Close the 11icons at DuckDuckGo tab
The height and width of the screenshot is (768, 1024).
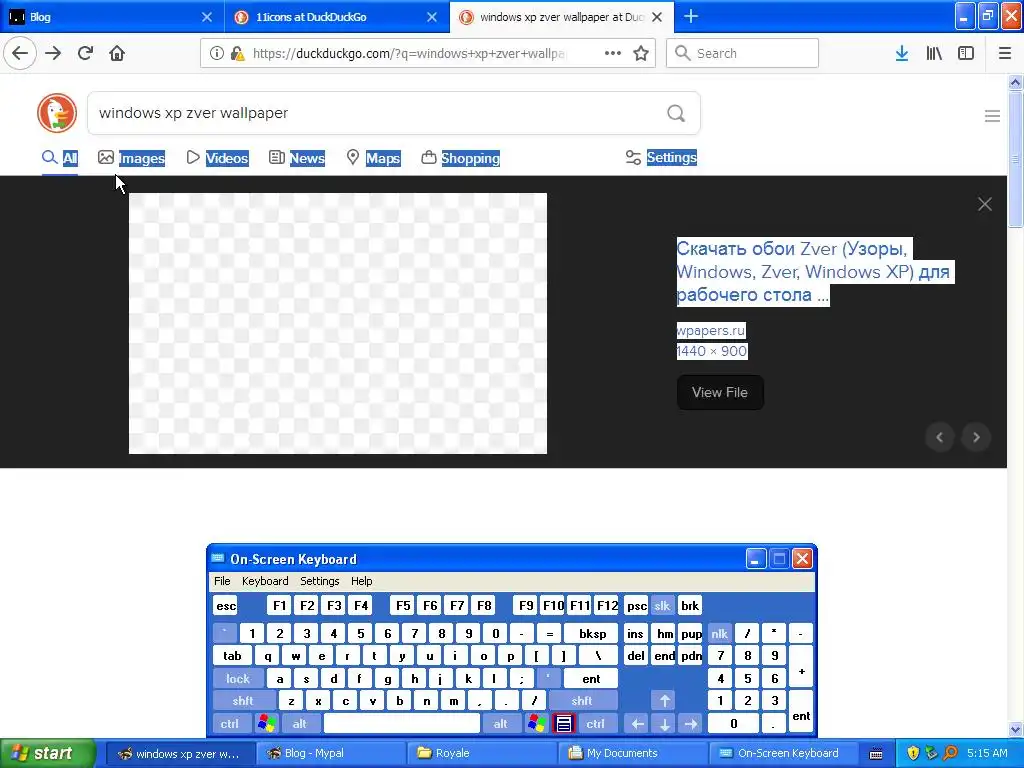(x=432, y=17)
